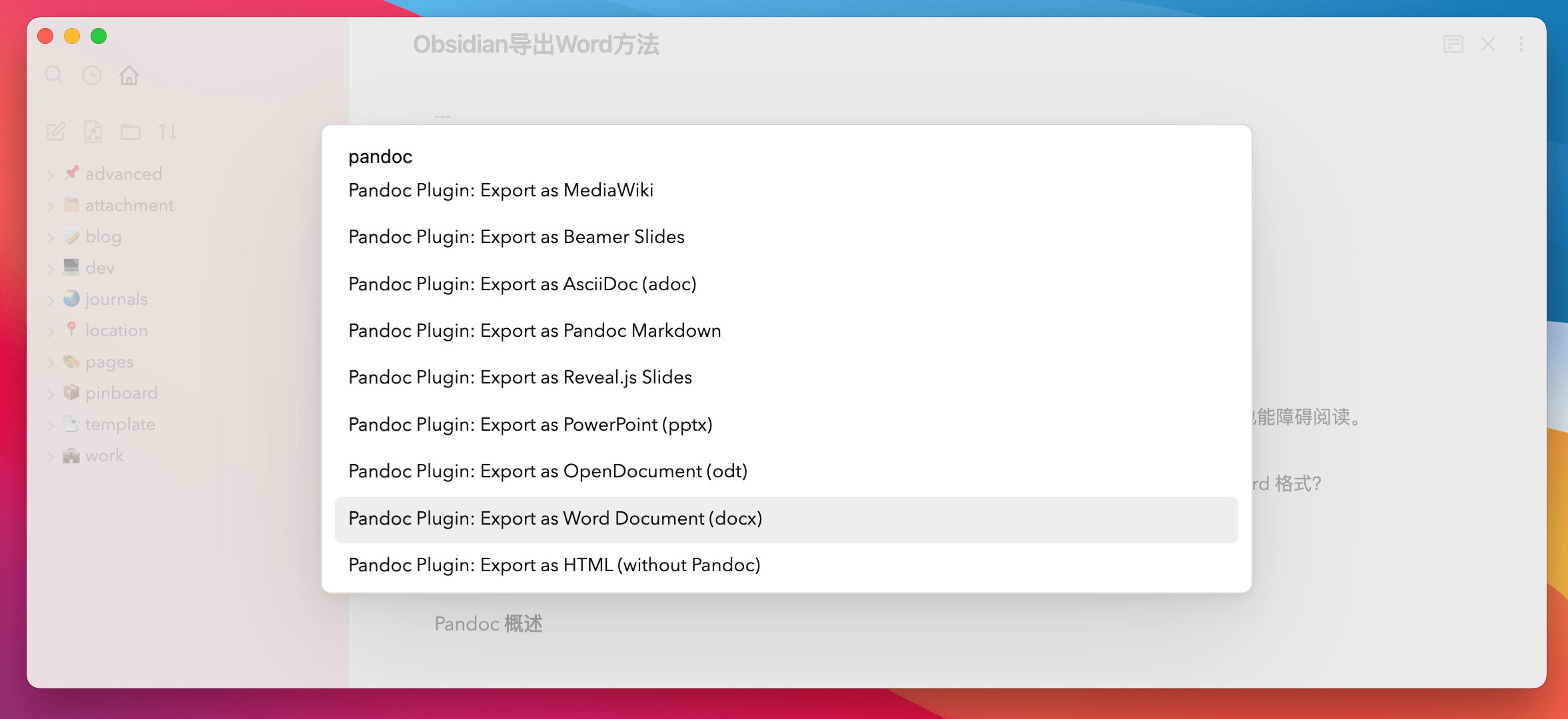Click the command palette search field
The height and width of the screenshot is (719, 1568).
[x=786, y=156]
